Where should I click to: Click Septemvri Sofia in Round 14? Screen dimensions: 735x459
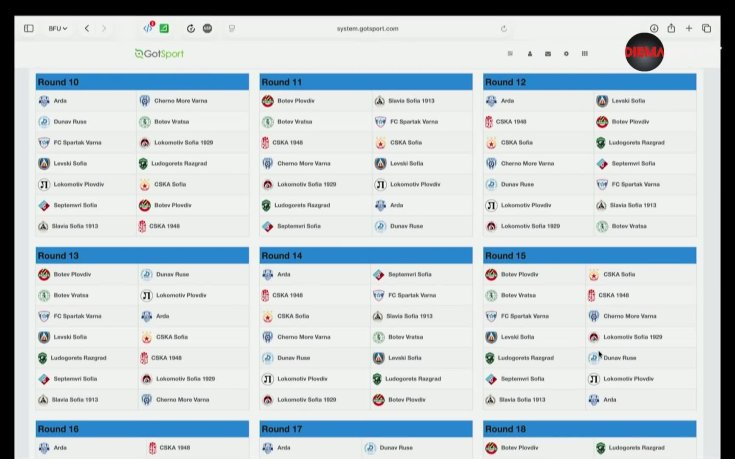[x=410, y=274]
